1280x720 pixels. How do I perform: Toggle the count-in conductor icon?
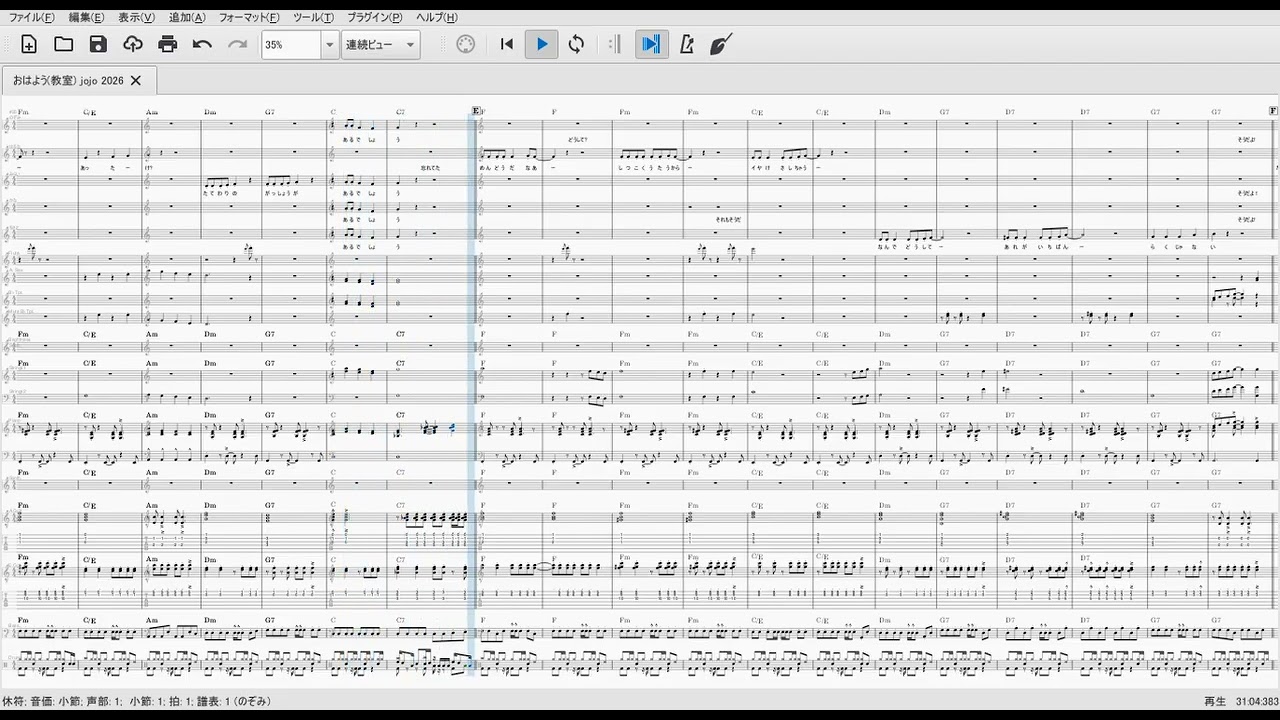721,44
